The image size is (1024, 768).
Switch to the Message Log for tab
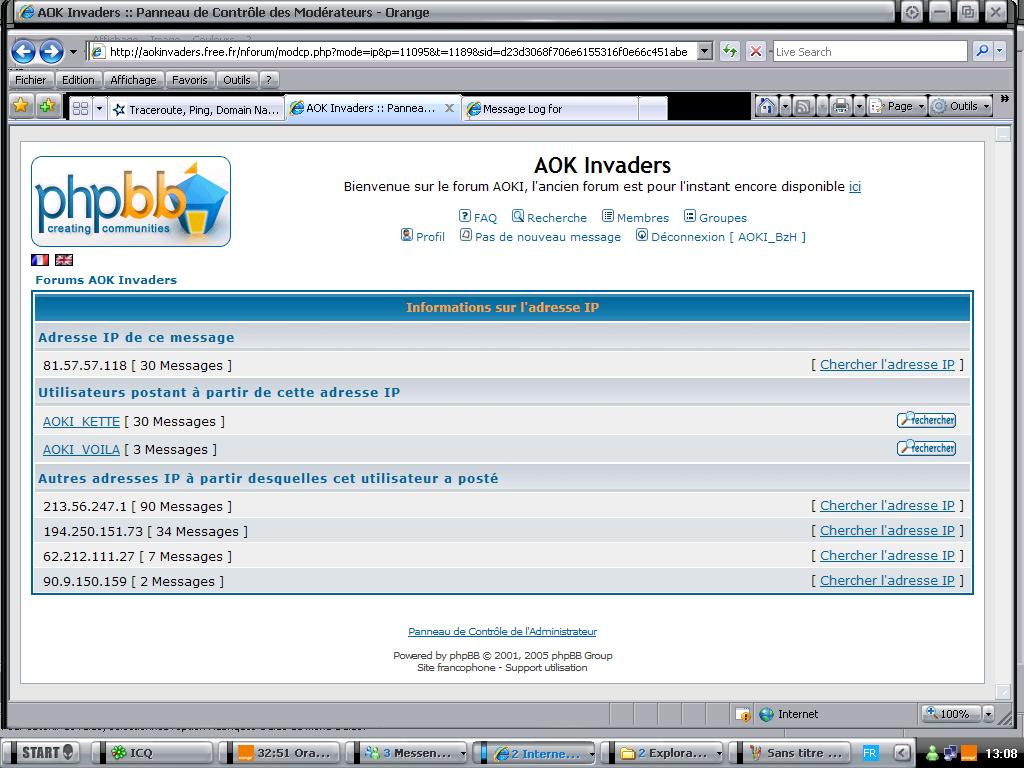coord(551,109)
